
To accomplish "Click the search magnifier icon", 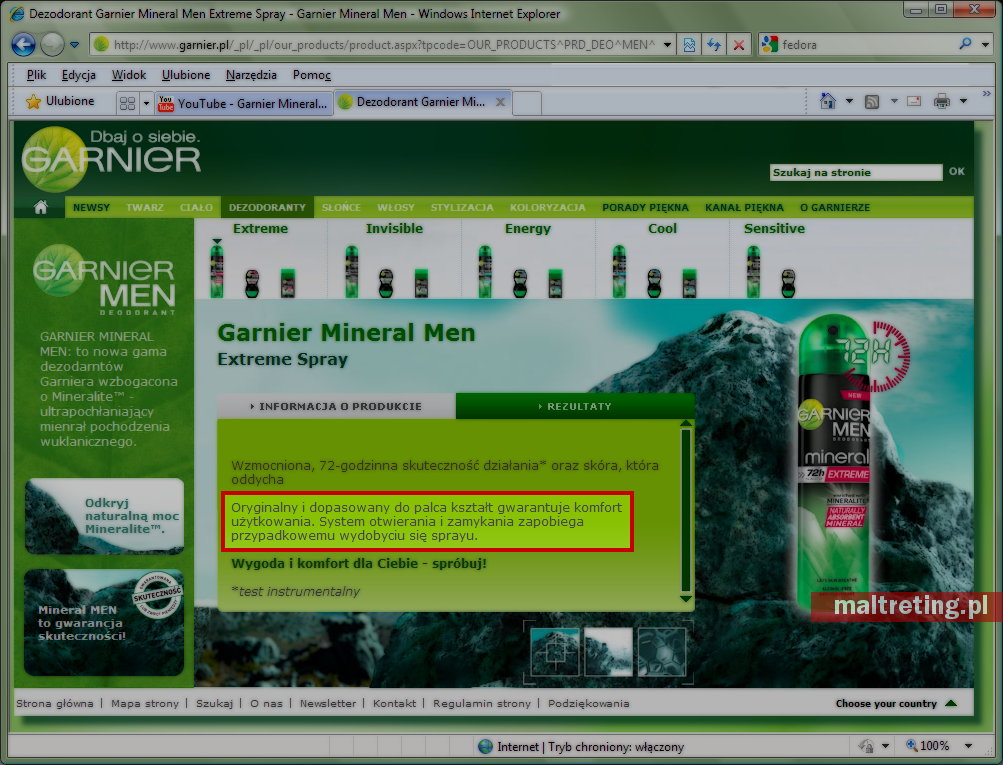I will tap(965, 44).
